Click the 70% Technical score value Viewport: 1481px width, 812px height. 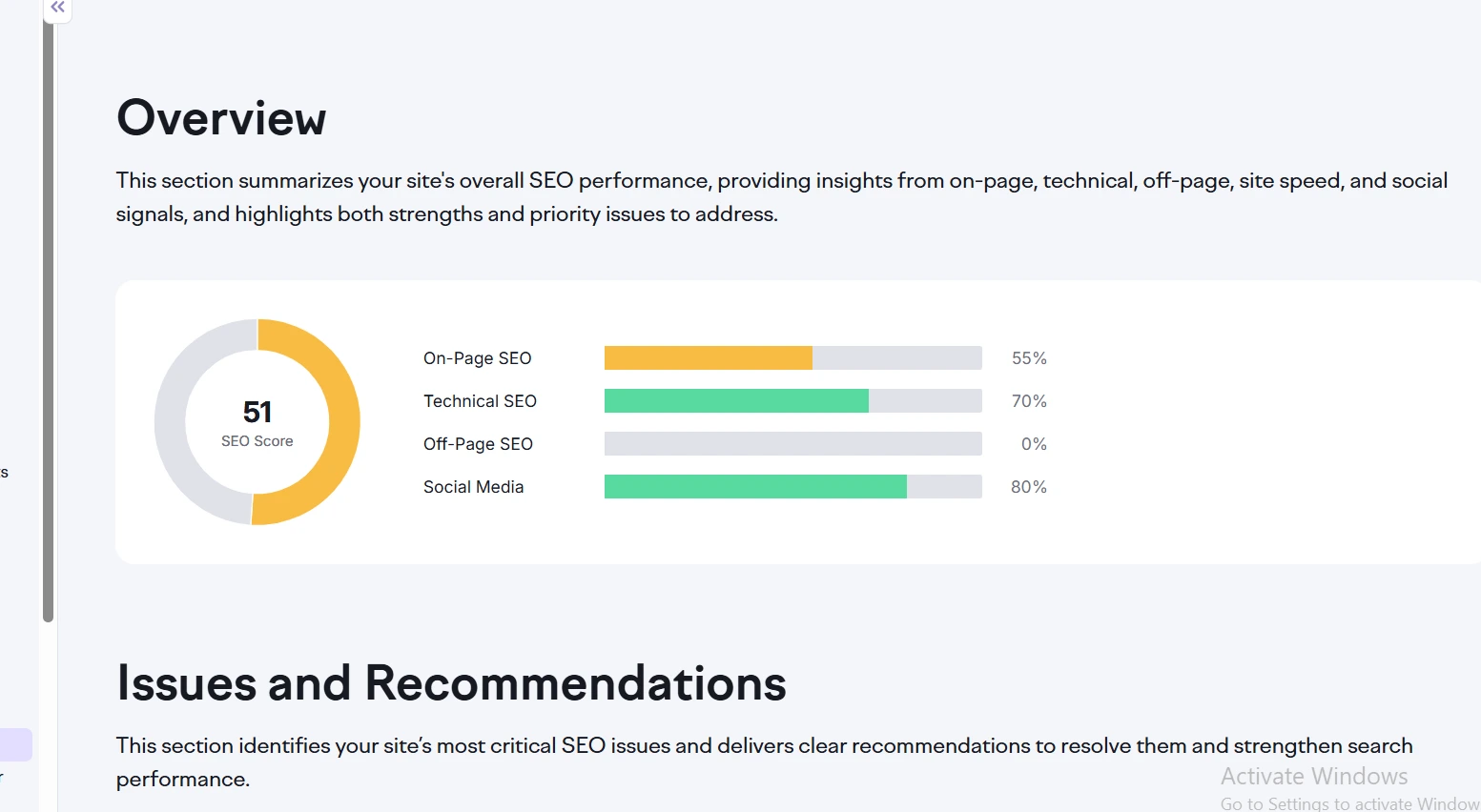coord(1029,401)
